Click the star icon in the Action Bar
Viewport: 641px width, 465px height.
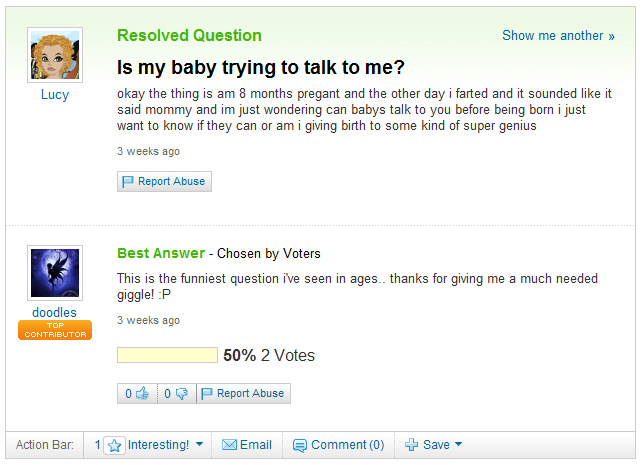click(114, 445)
